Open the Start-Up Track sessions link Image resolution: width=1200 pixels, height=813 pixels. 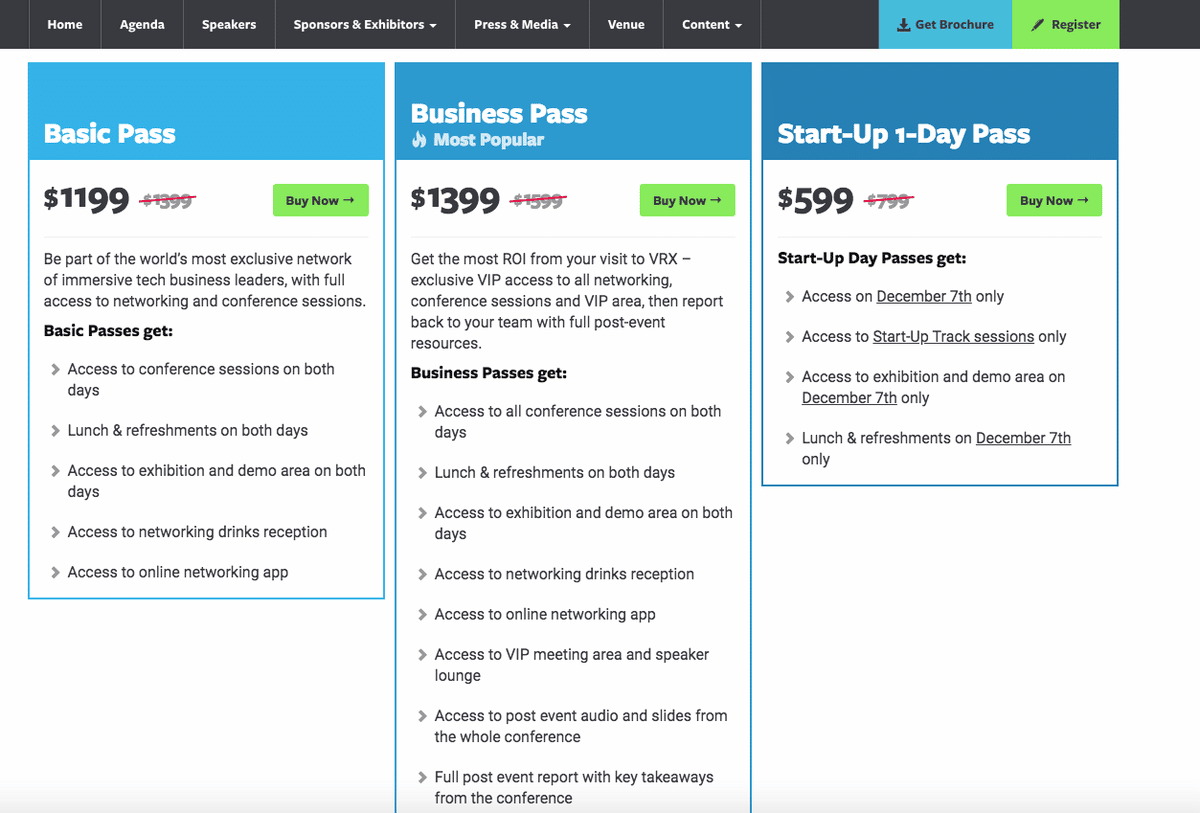point(953,337)
